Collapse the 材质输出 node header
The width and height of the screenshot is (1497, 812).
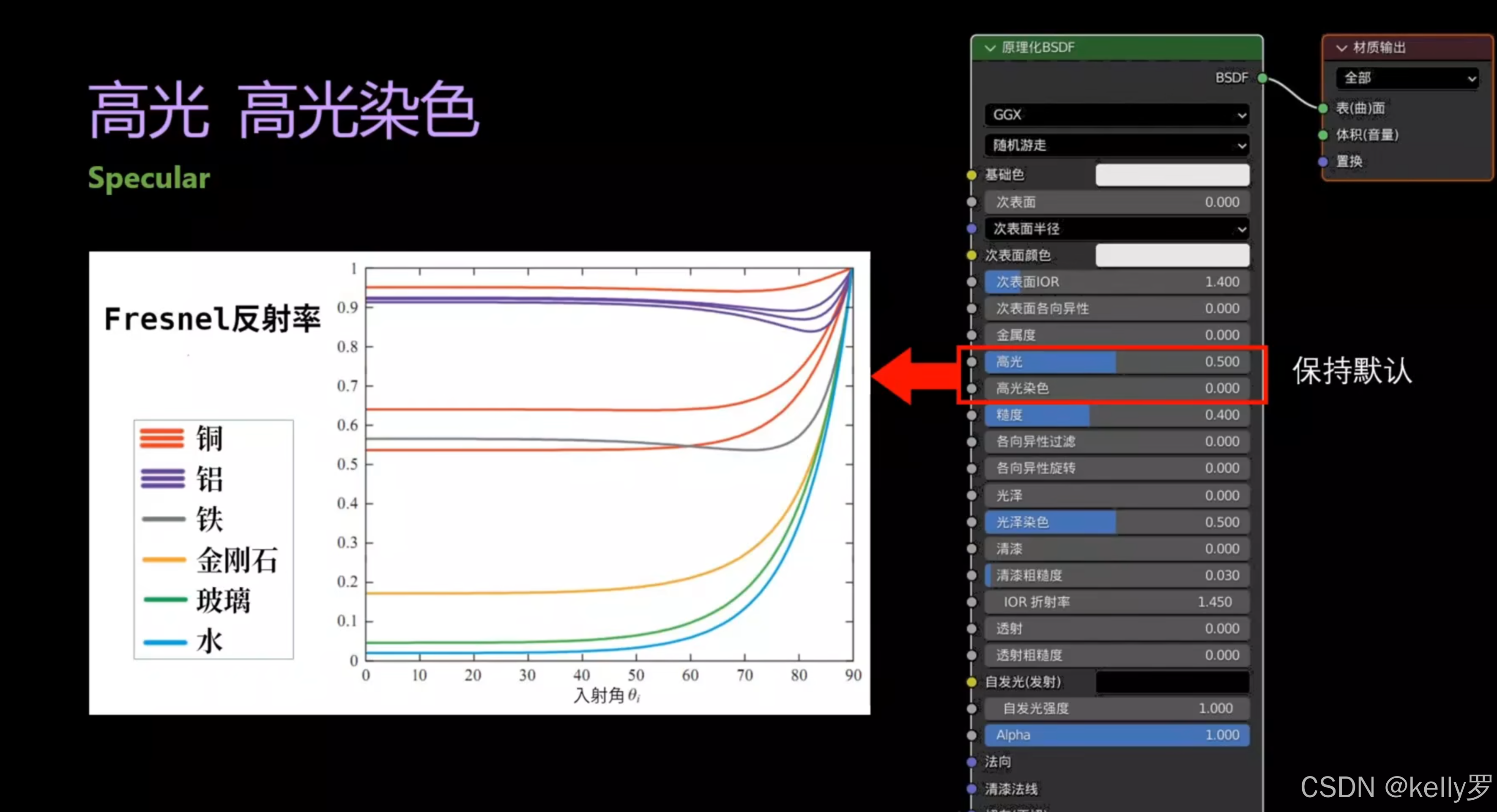(x=1341, y=48)
